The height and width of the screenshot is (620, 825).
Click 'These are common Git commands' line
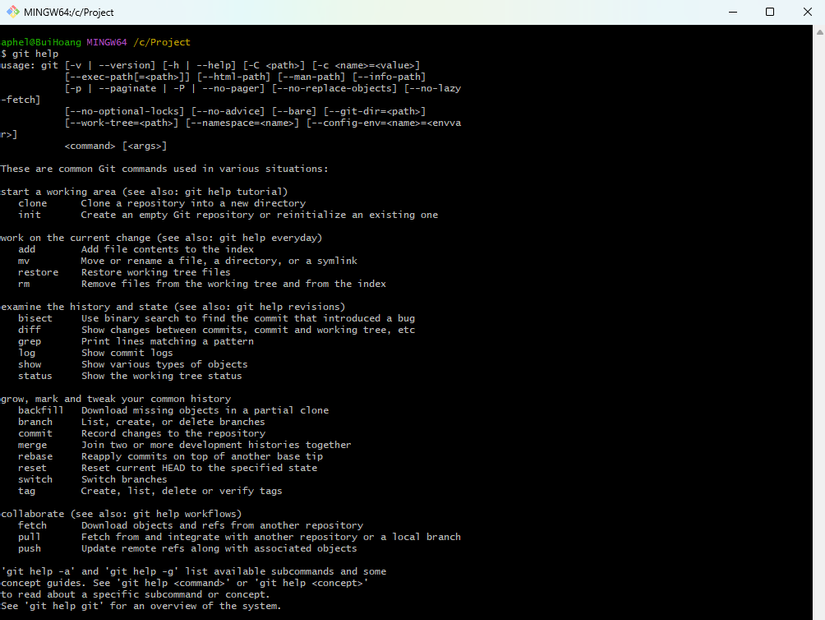[164, 169]
